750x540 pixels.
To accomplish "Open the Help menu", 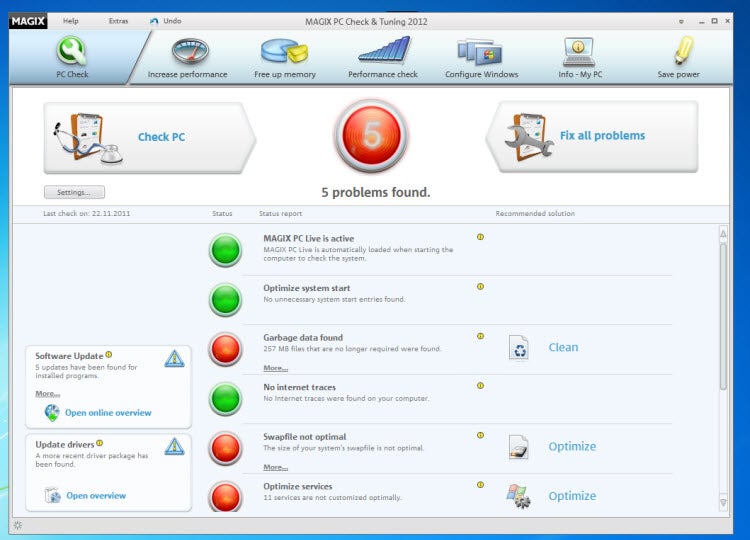I will 71,21.
